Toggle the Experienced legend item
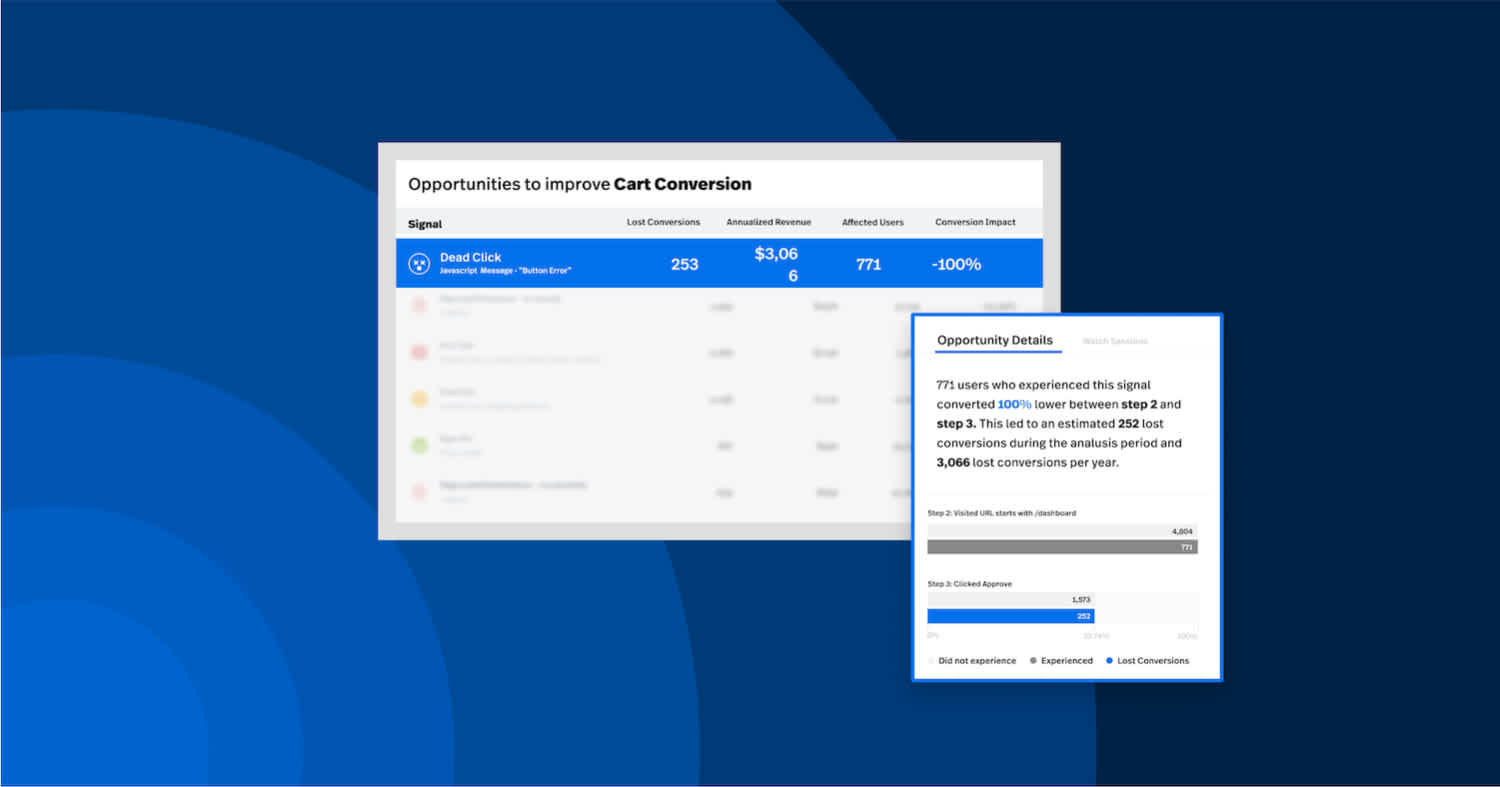 coord(1061,661)
